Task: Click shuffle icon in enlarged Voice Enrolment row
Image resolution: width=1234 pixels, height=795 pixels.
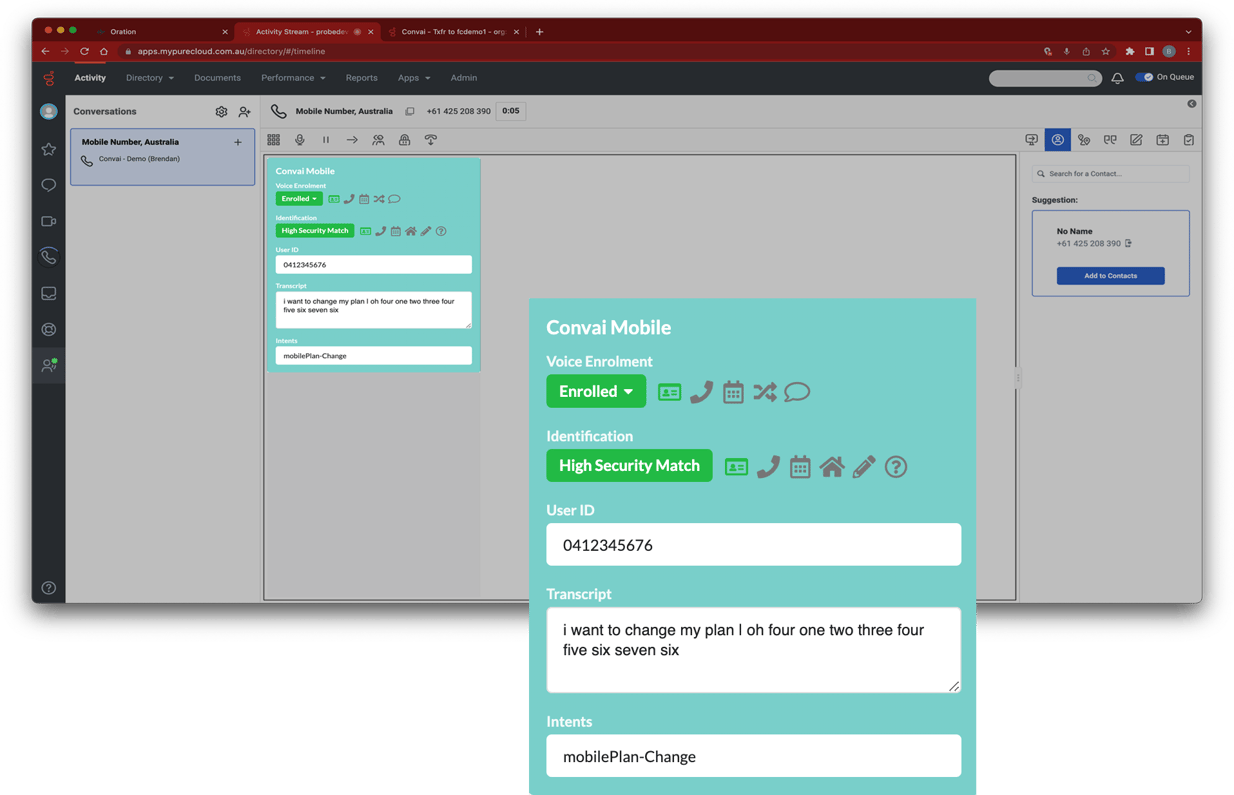Action: (x=765, y=392)
